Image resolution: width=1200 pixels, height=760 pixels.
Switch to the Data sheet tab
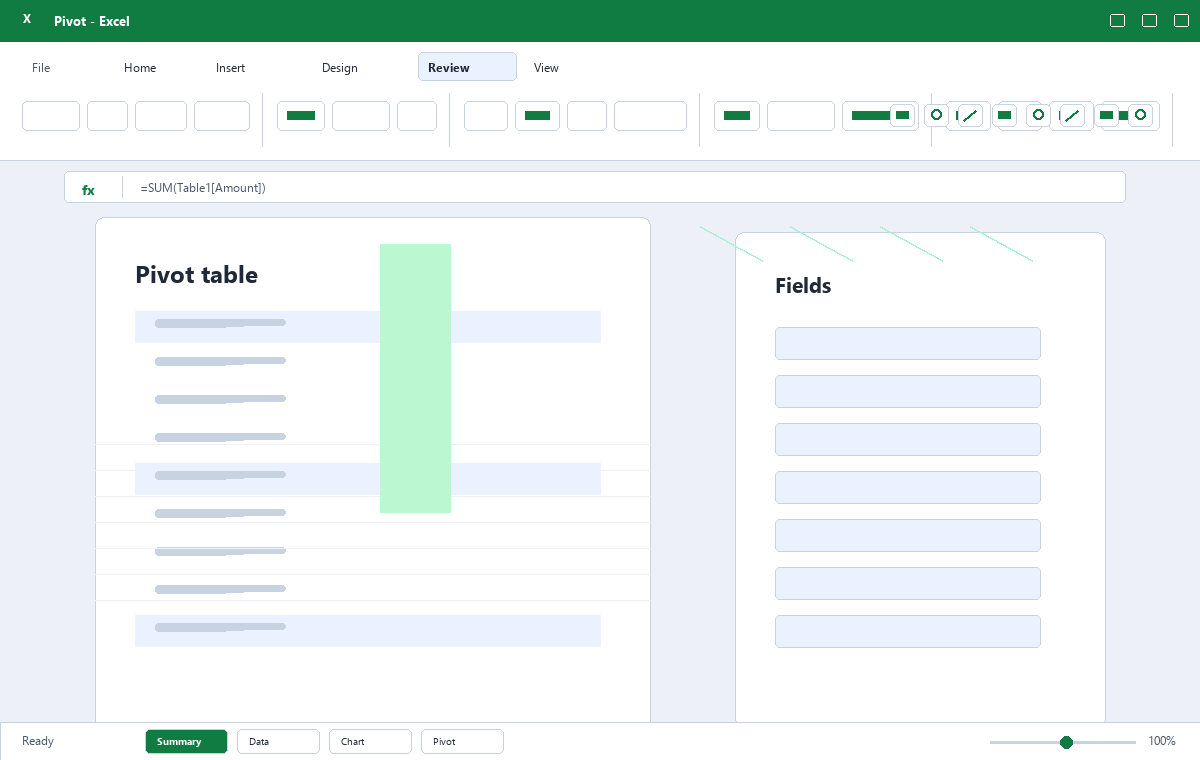coord(278,741)
